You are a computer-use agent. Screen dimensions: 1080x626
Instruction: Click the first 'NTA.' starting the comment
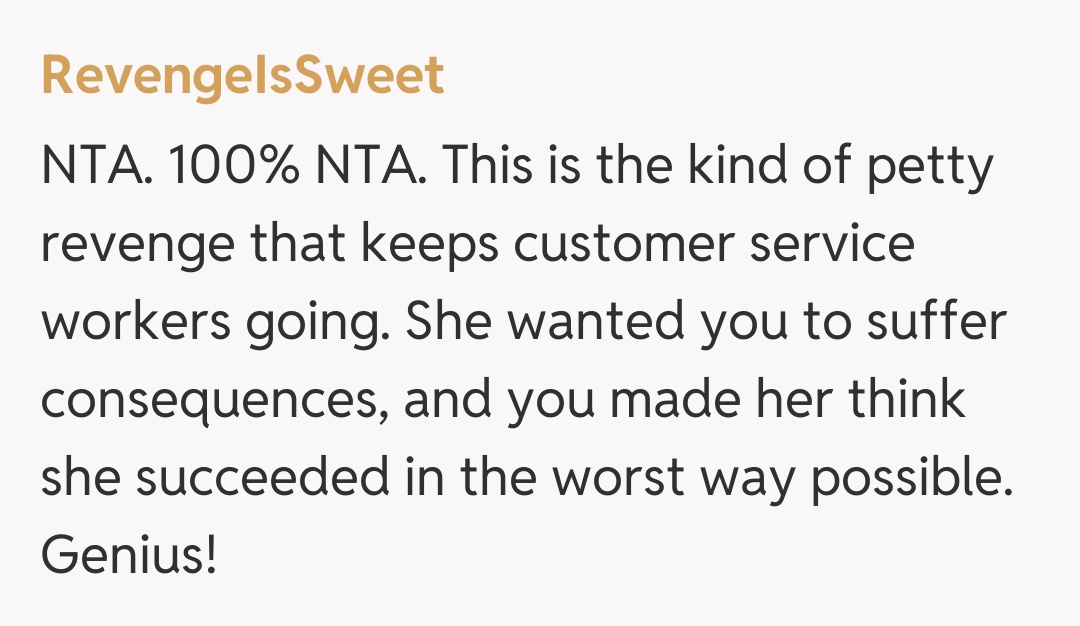click(97, 165)
